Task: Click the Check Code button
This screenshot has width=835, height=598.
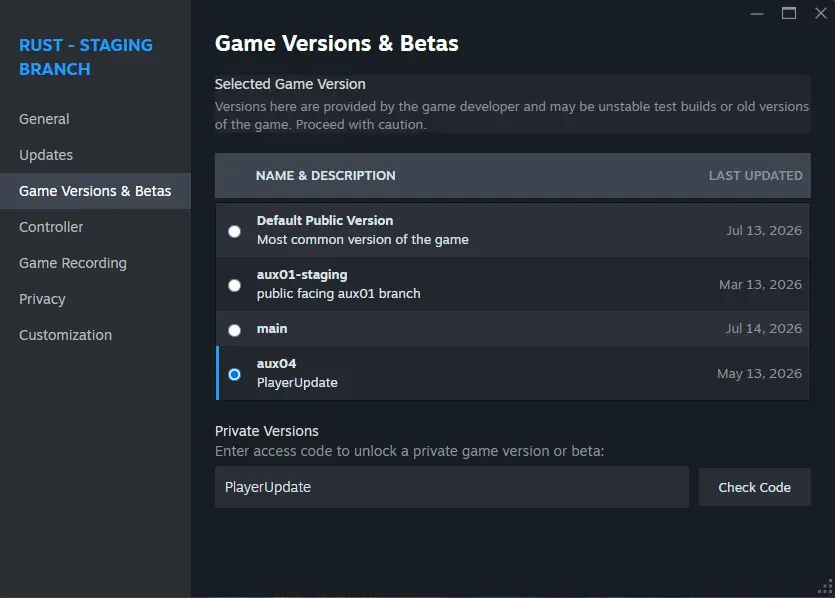Action: [755, 487]
